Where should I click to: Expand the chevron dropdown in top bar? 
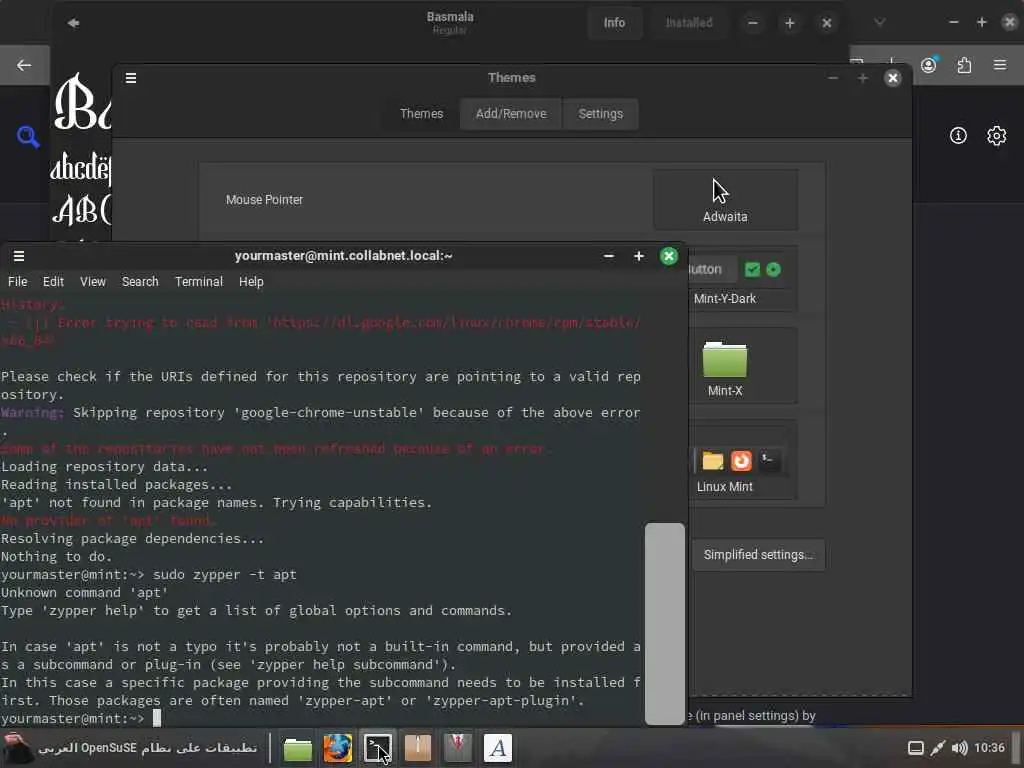(x=880, y=23)
